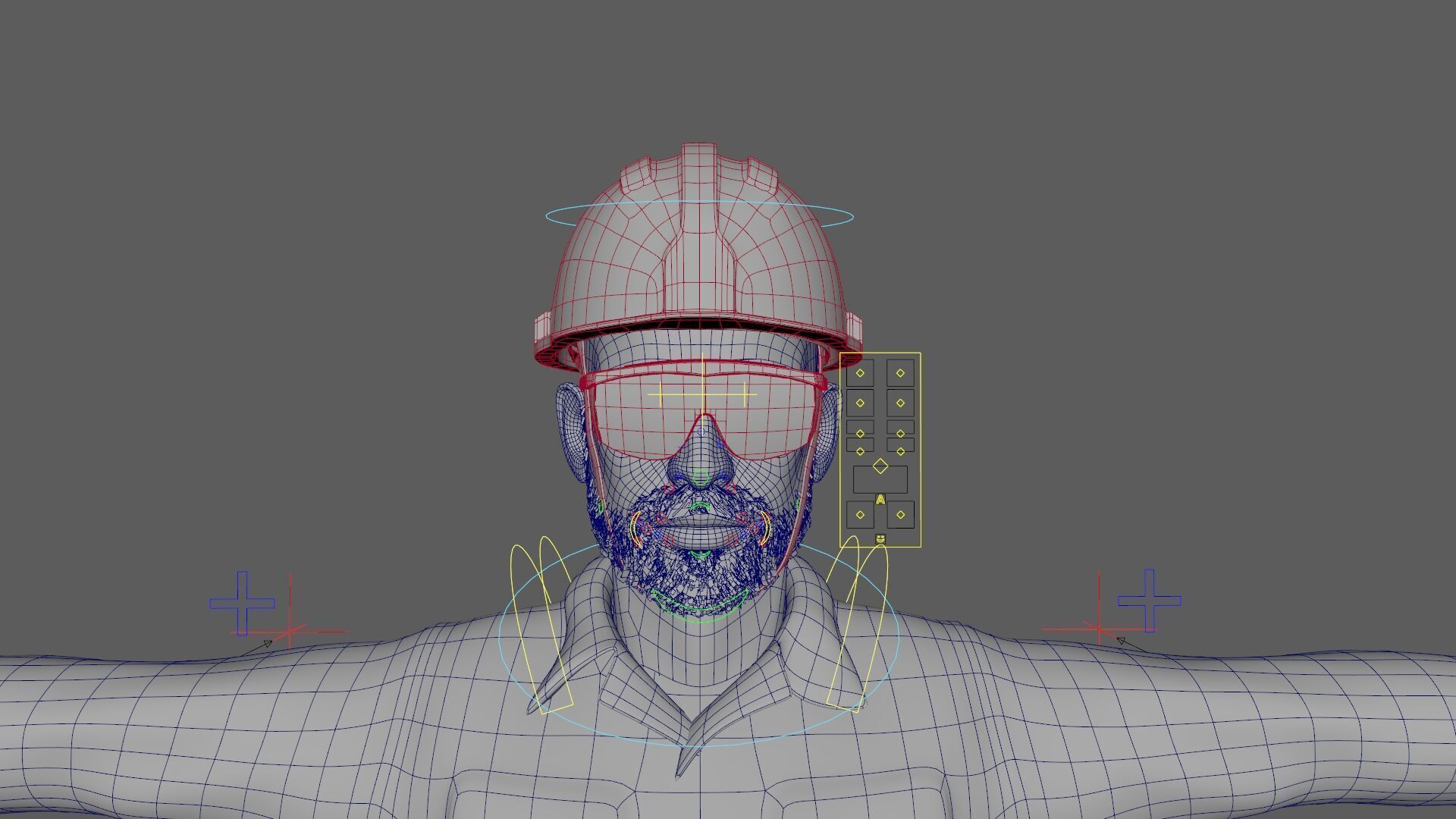This screenshot has width=1456, height=819.
Task: Click the letter A icon on face panel
Action: coord(880,499)
